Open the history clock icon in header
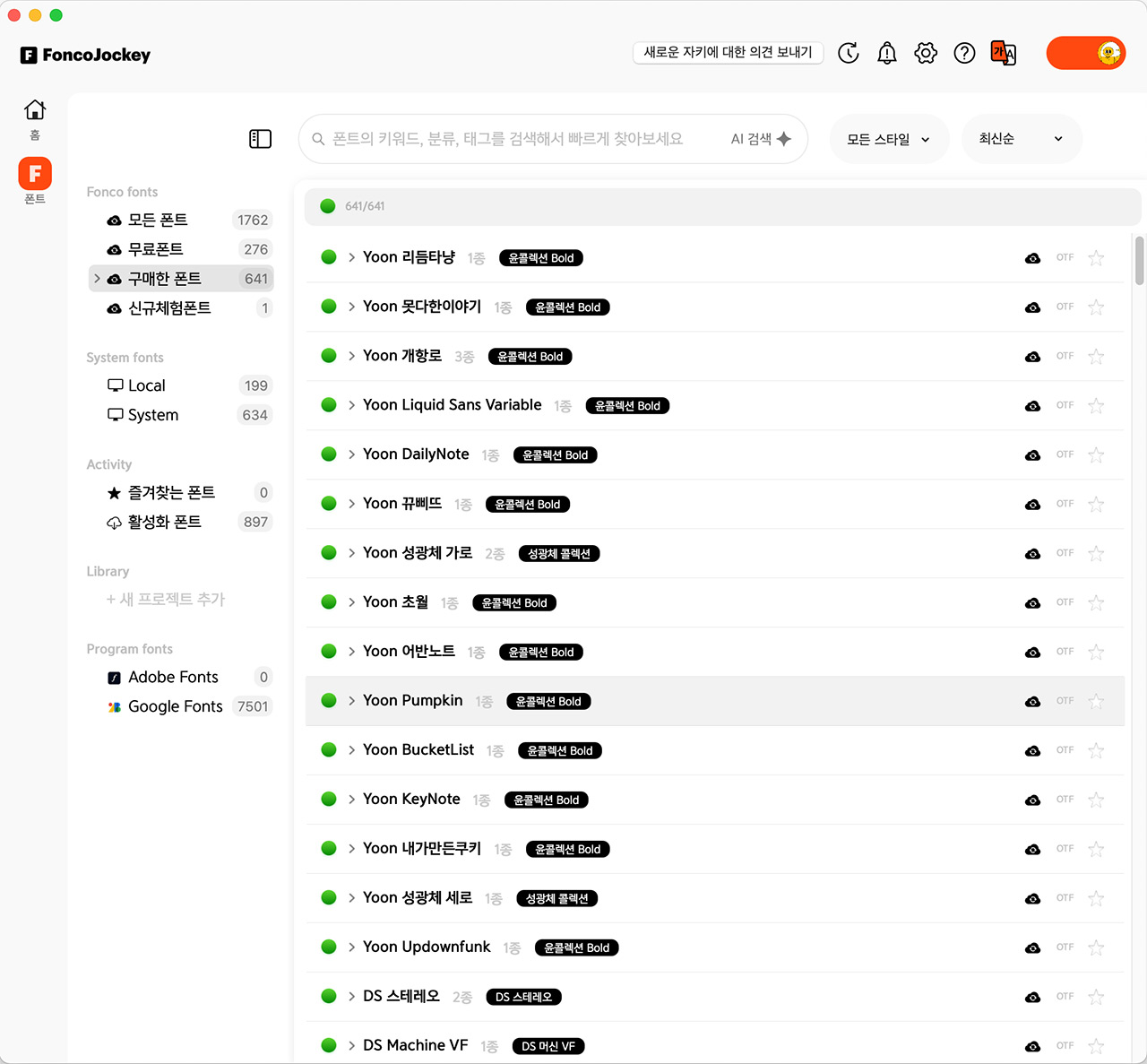1147x1064 pixels. [x=848, y=54]
